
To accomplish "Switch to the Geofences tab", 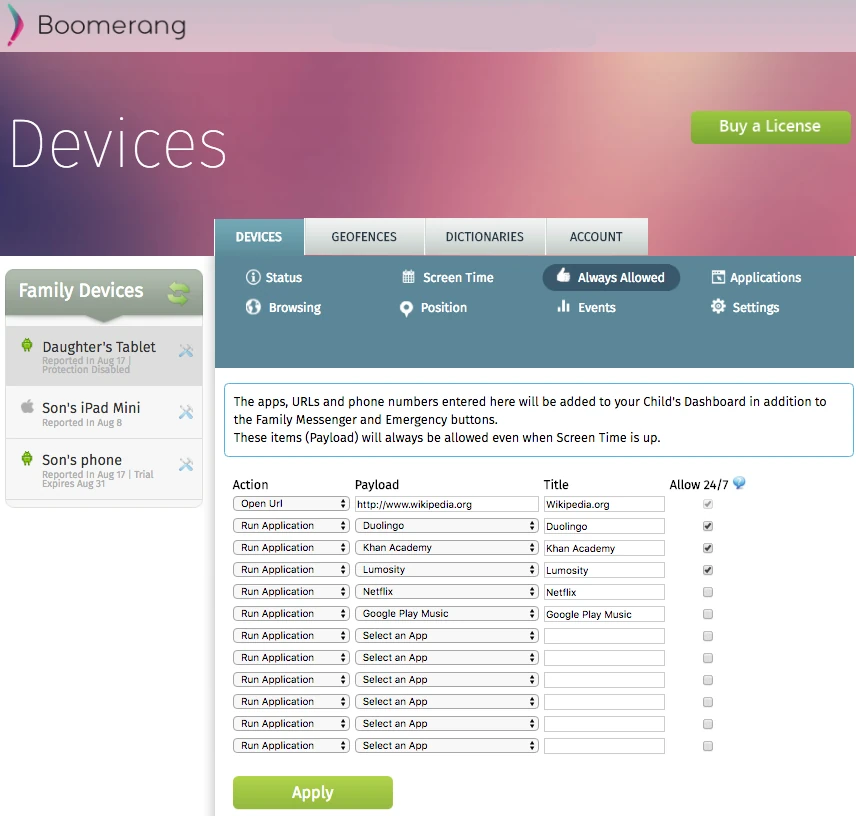I will (x=363, y=237).
